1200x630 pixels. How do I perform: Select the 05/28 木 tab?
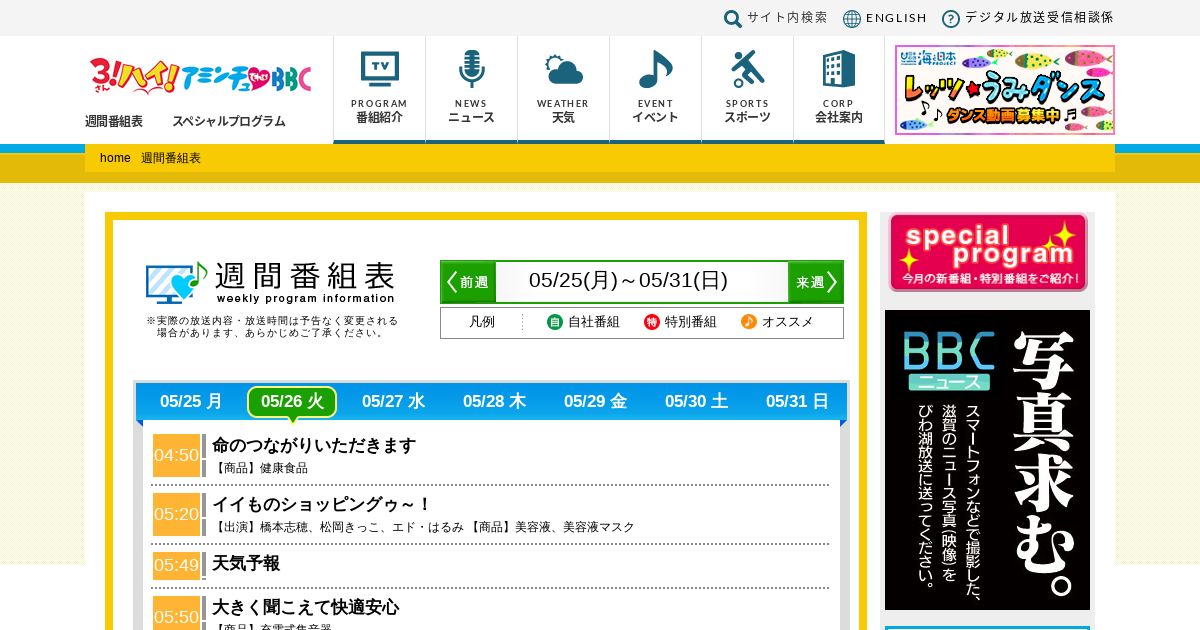click(494, 402)
